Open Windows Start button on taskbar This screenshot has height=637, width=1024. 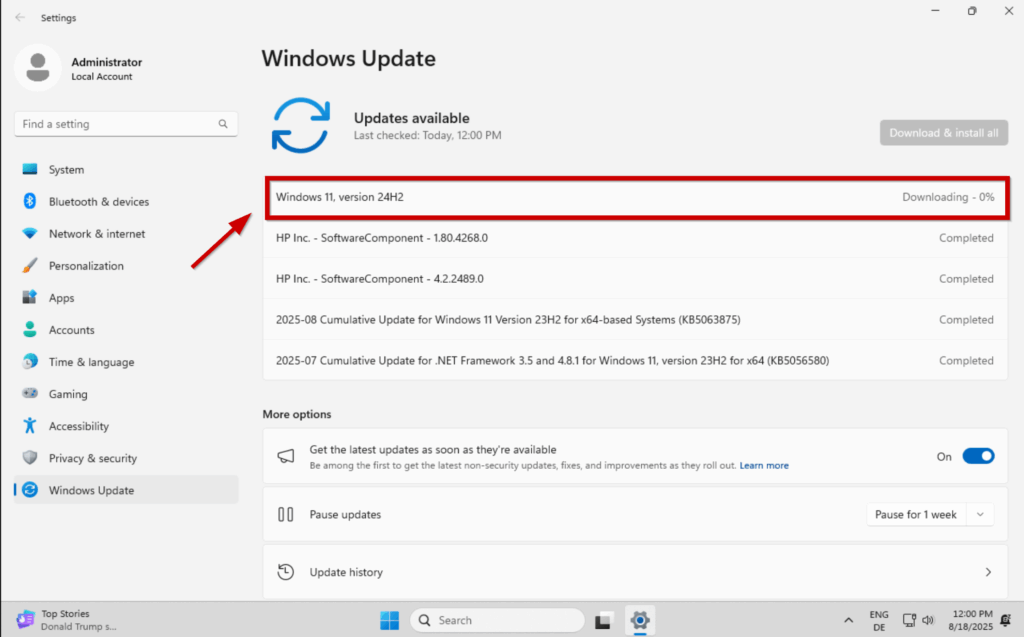[x=389, y=620]
